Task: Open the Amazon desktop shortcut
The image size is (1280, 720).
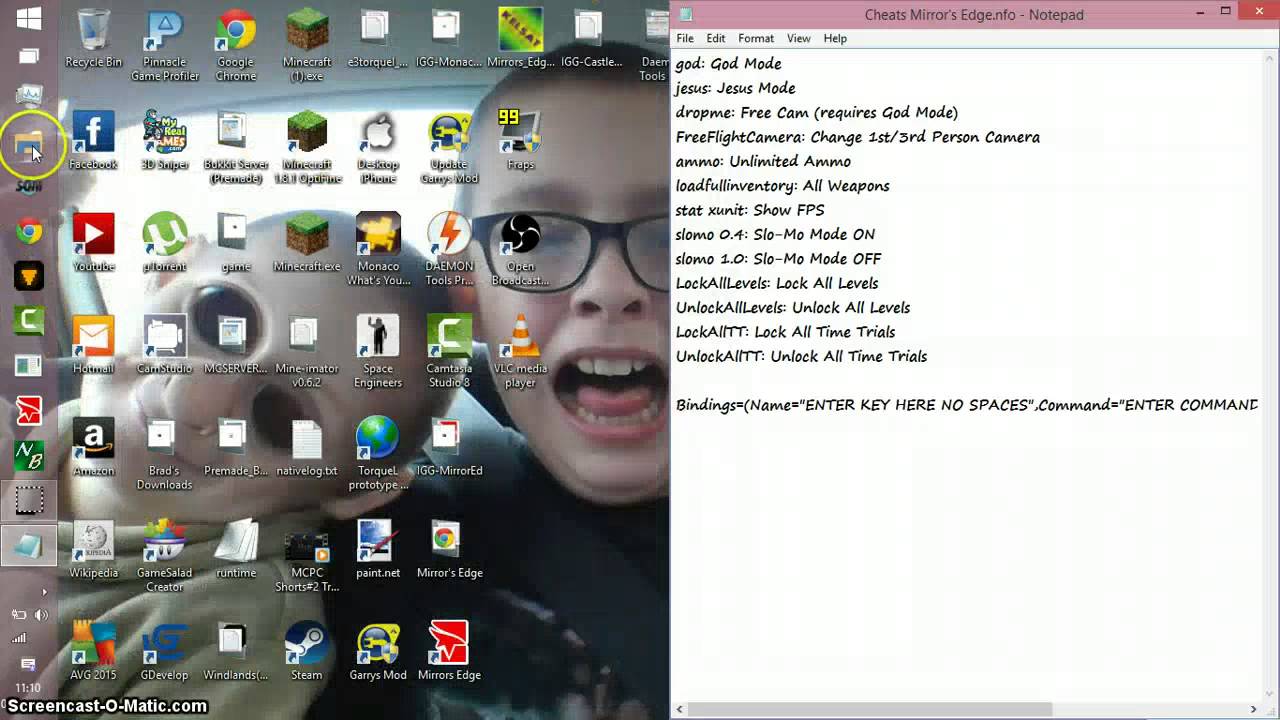Action: click(93, 446)
